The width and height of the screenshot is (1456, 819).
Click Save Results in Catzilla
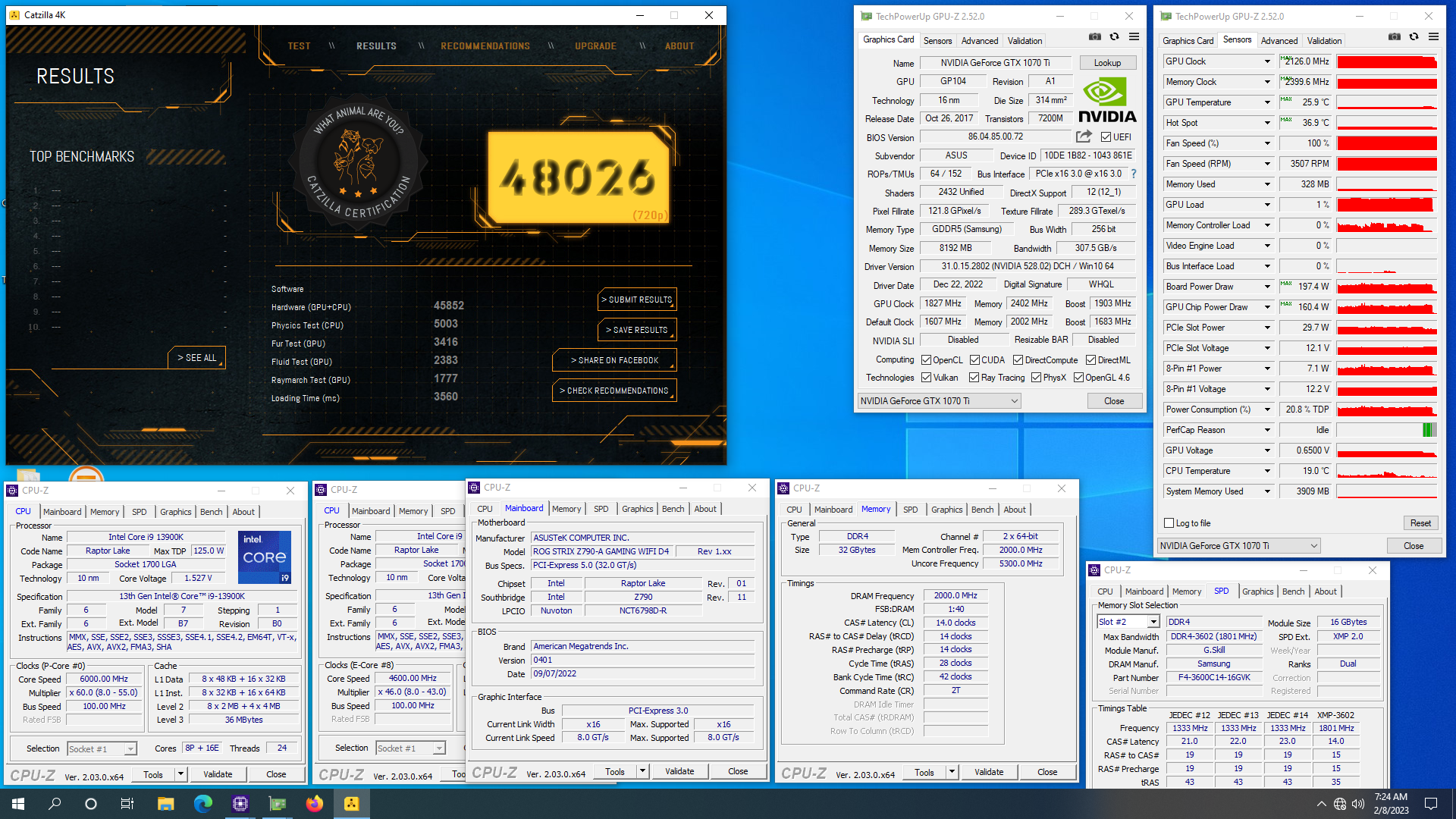637,330
